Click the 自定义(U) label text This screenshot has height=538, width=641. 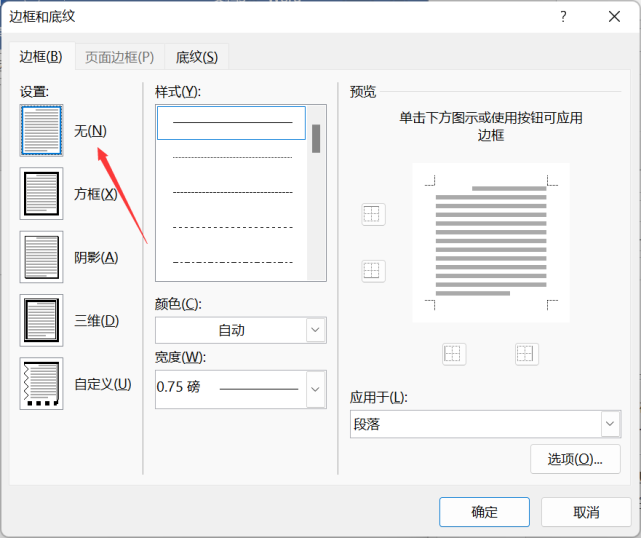point(103,384)
